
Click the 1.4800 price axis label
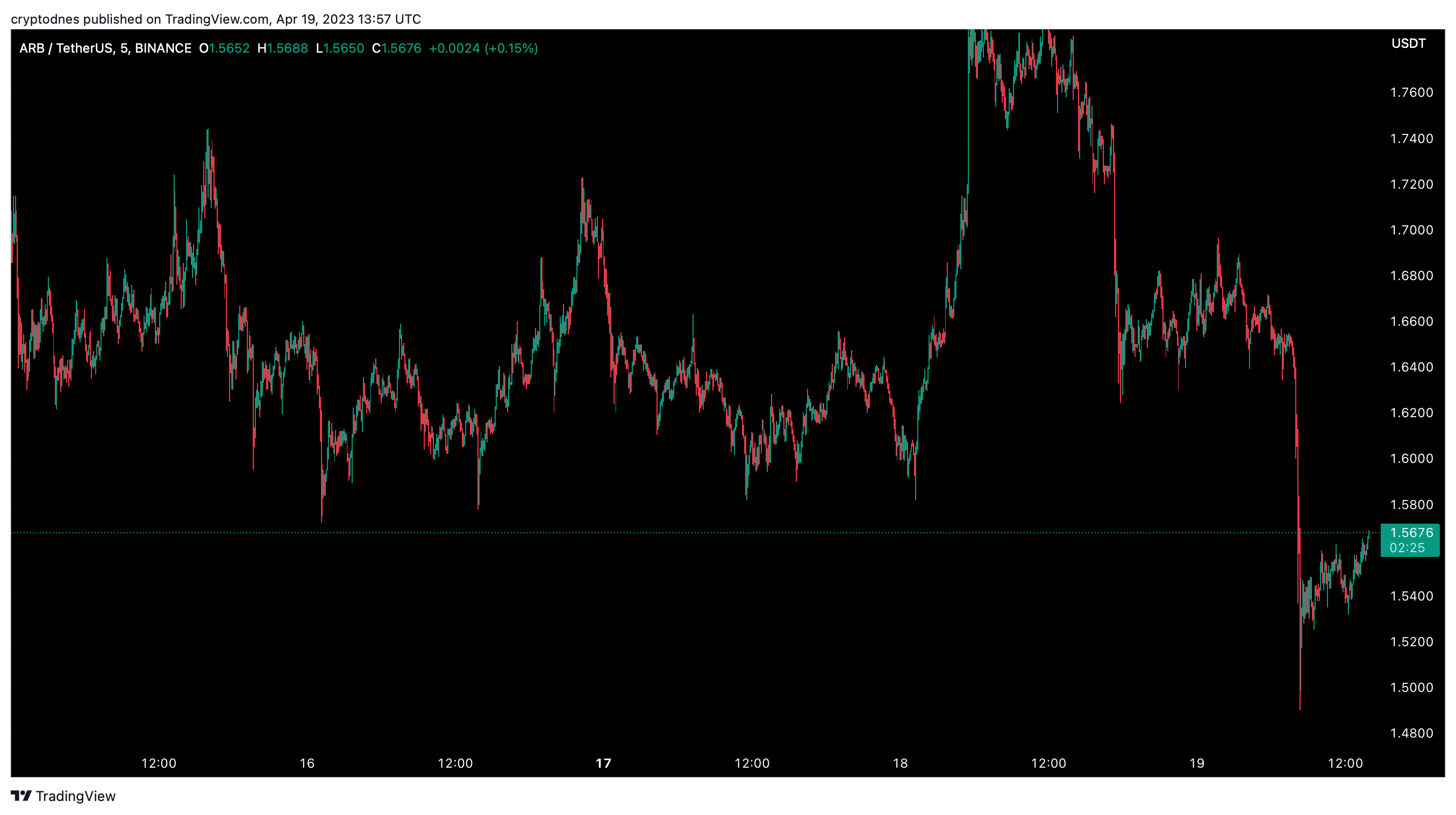coord(1411,733)
